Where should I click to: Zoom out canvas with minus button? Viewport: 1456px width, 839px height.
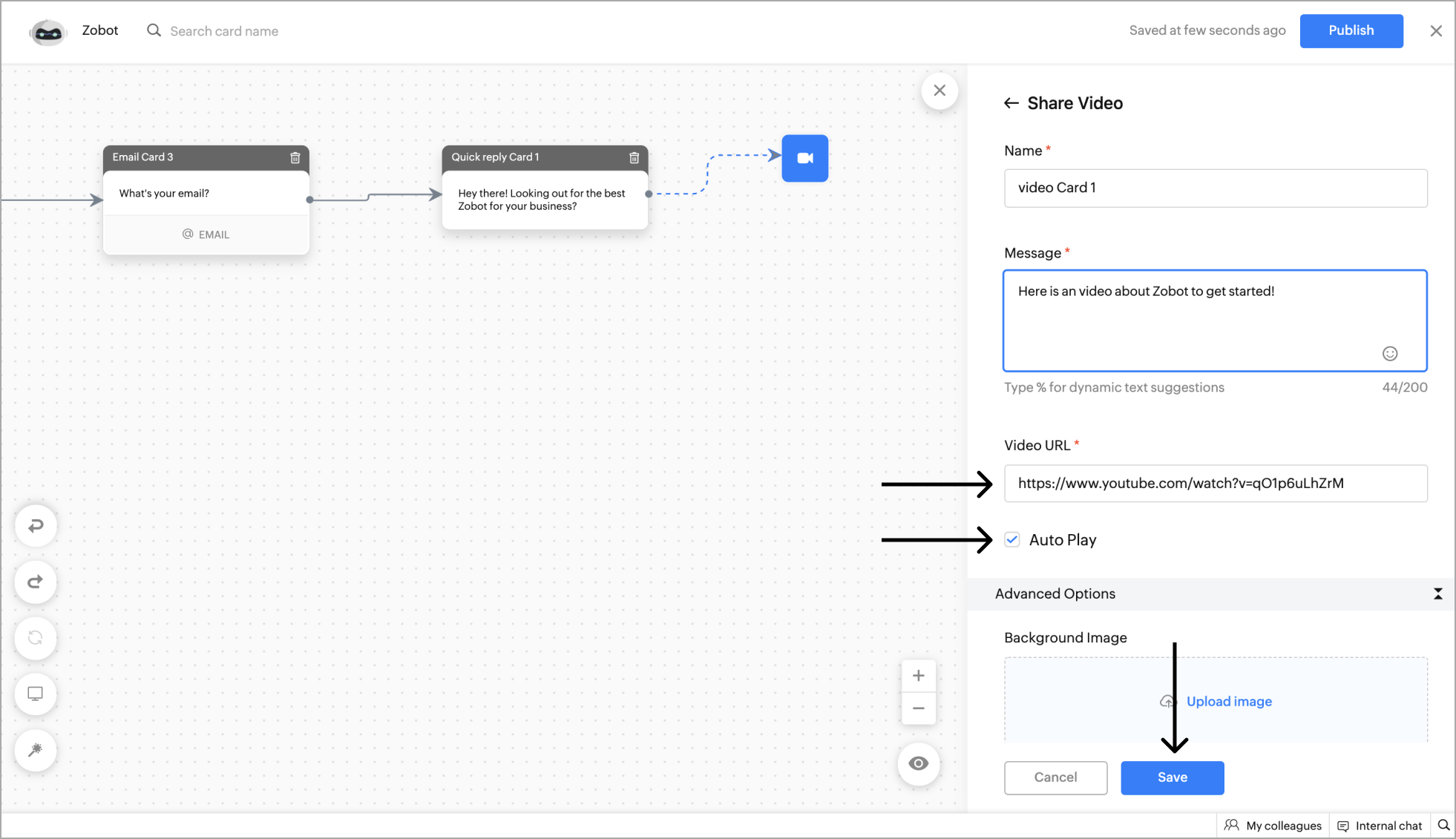(x=918, y=708)
